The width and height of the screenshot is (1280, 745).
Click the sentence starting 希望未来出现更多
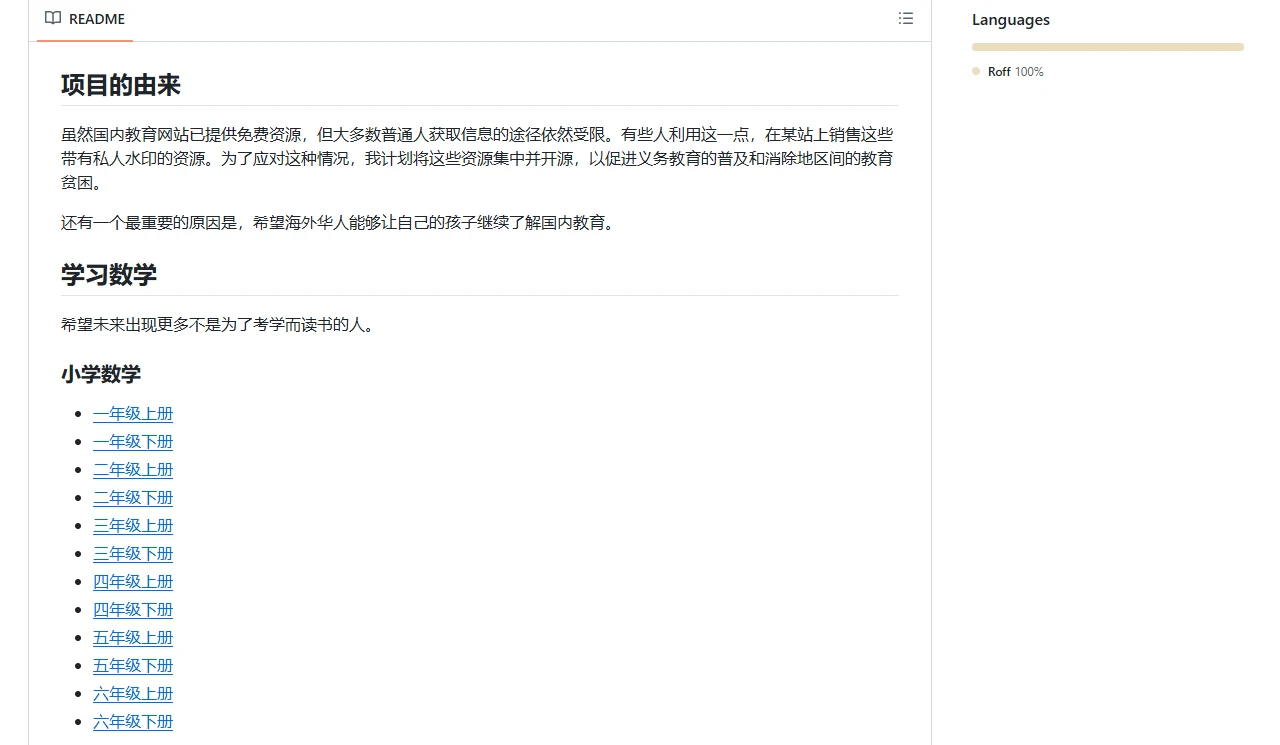tap(218, 325)
